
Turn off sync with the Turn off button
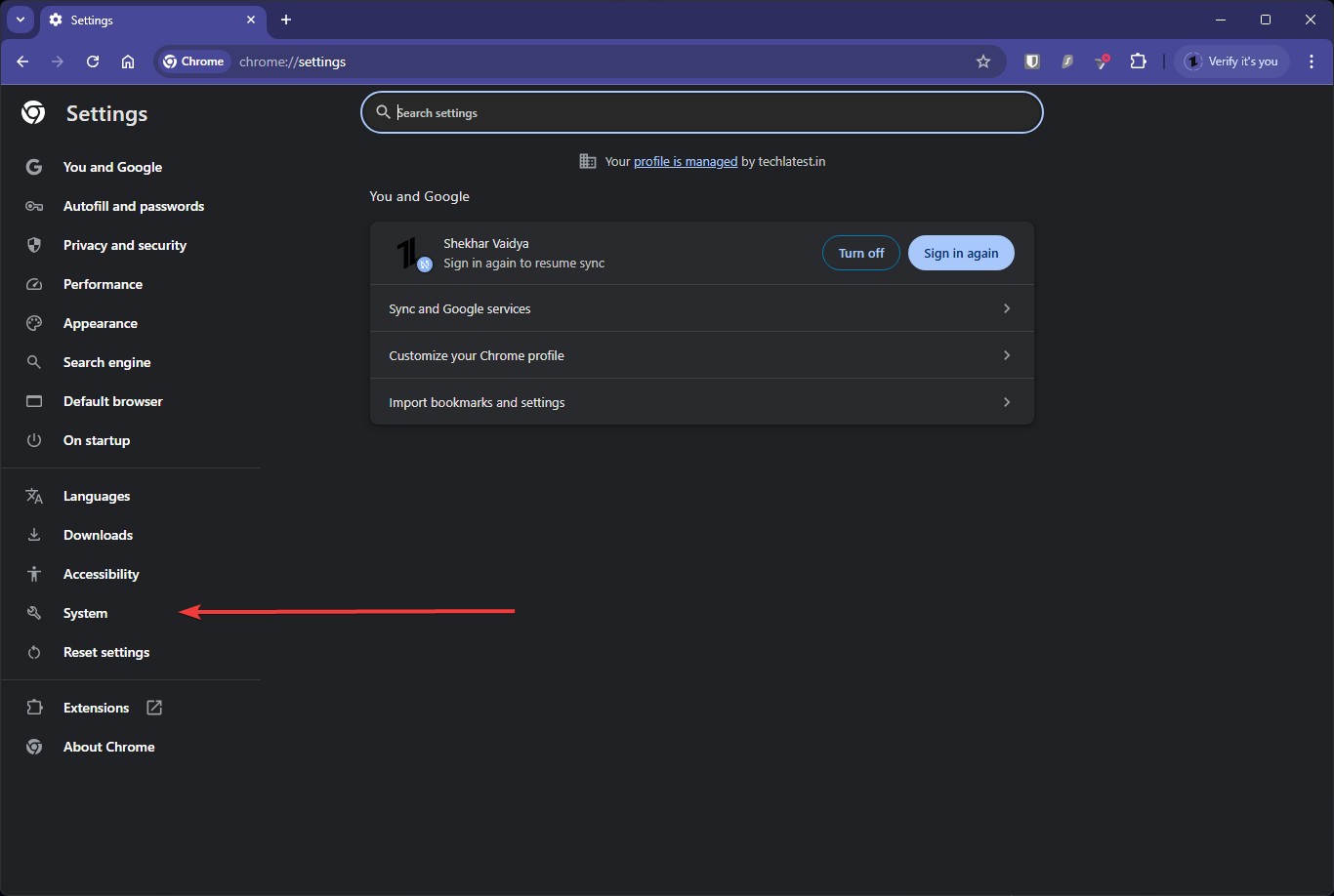[860, 252]
